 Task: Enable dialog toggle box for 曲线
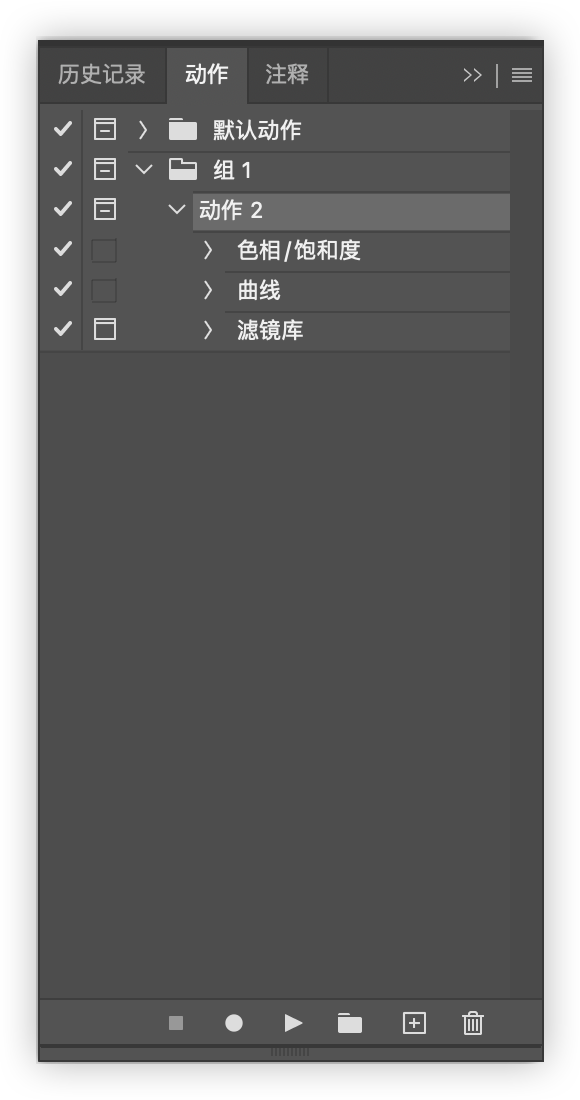click(104, 290)
